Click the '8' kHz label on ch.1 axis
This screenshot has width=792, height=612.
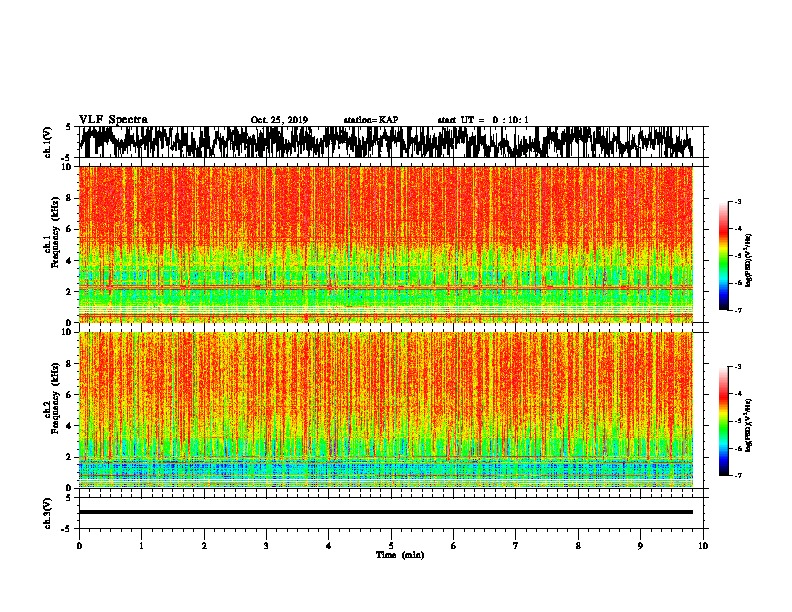point(69,198)
